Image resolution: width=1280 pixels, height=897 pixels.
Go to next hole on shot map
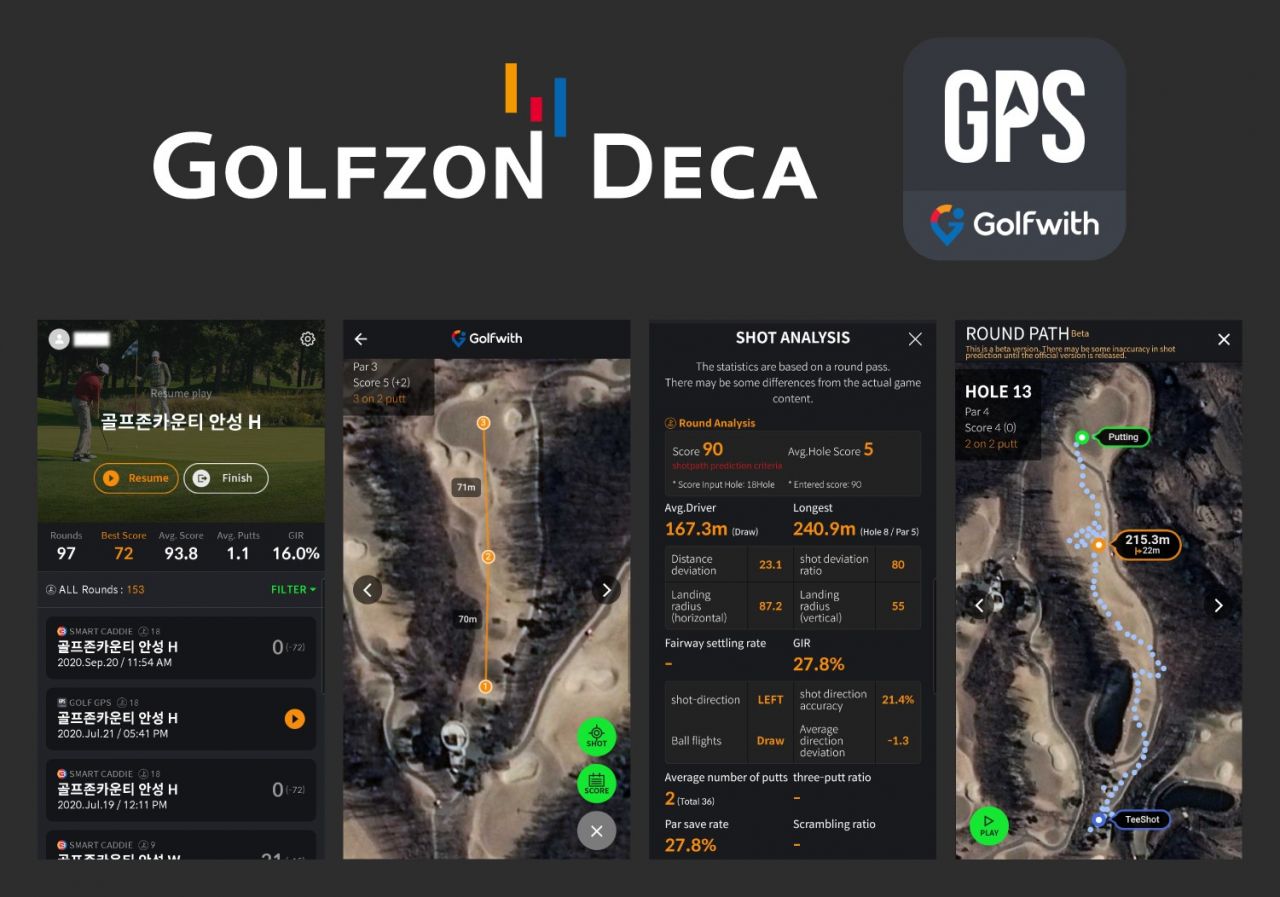point(606,590)
